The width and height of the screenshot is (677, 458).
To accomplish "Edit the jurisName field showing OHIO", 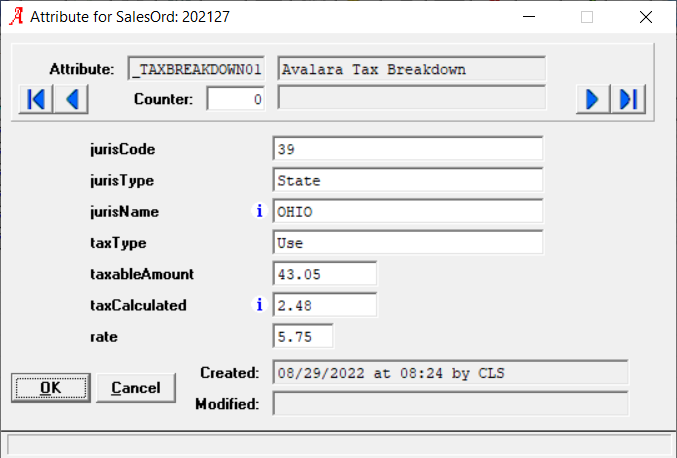I will coord(408,211).
